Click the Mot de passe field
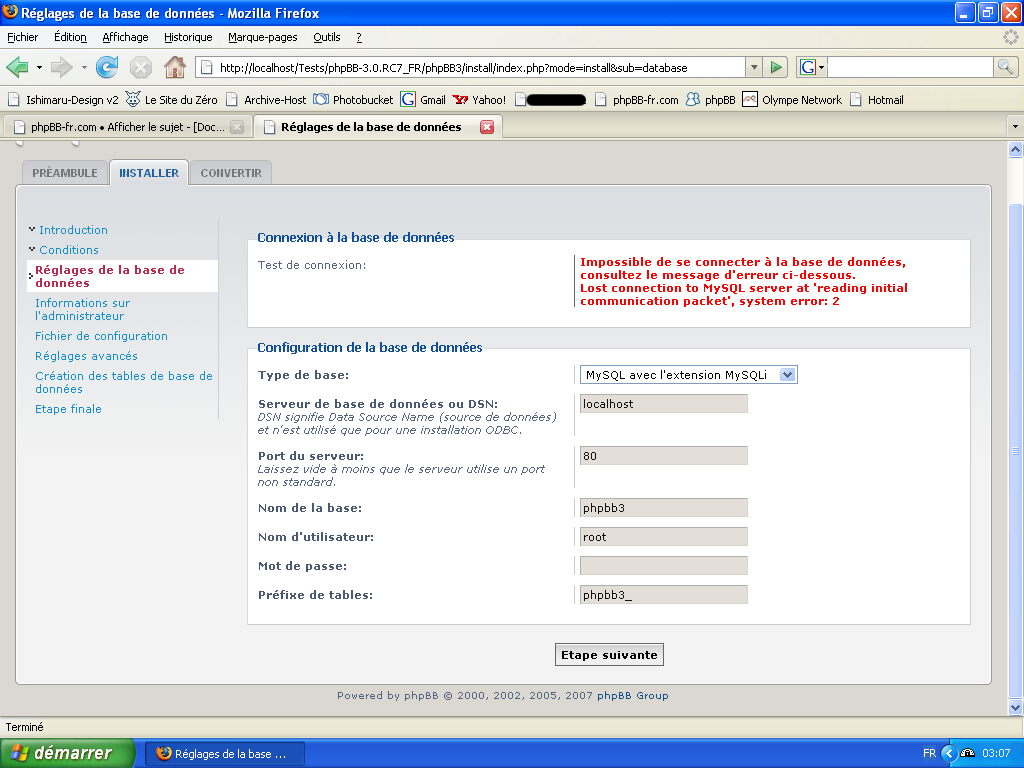Viewport: 1024px width, 768px height. (x=664, y=566)
